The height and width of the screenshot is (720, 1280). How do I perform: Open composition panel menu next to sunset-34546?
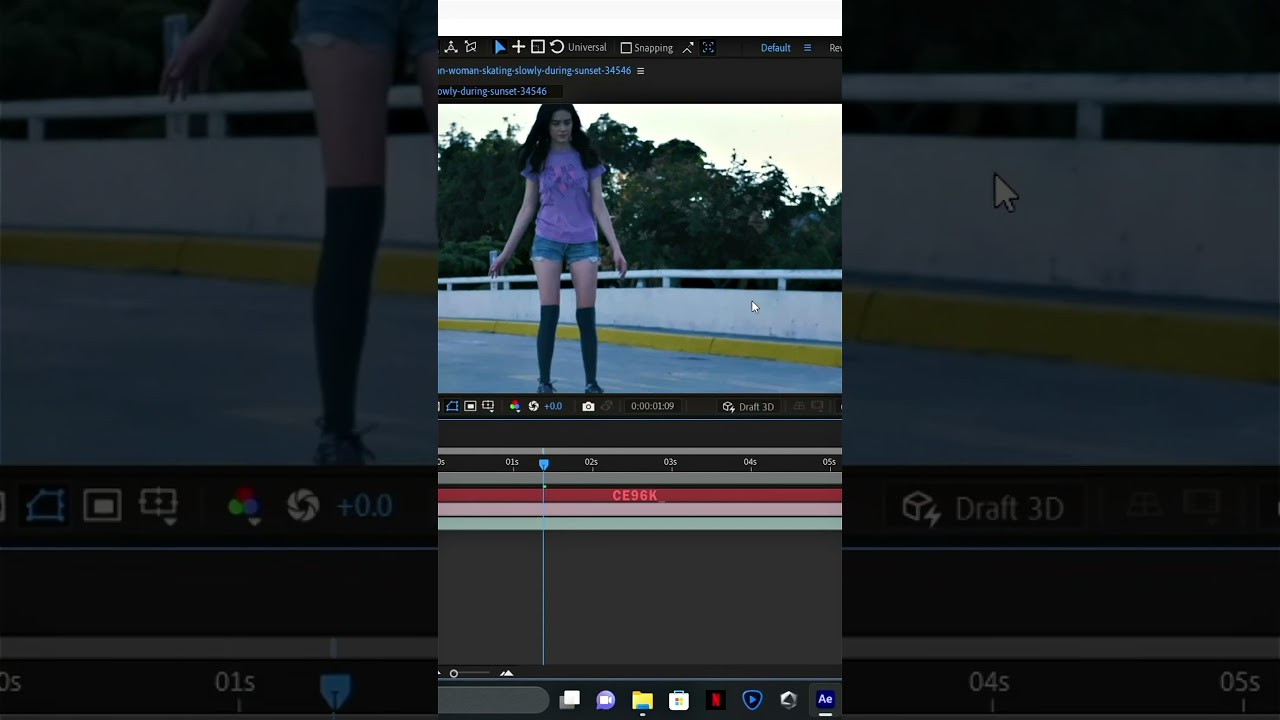pos(640,71)
